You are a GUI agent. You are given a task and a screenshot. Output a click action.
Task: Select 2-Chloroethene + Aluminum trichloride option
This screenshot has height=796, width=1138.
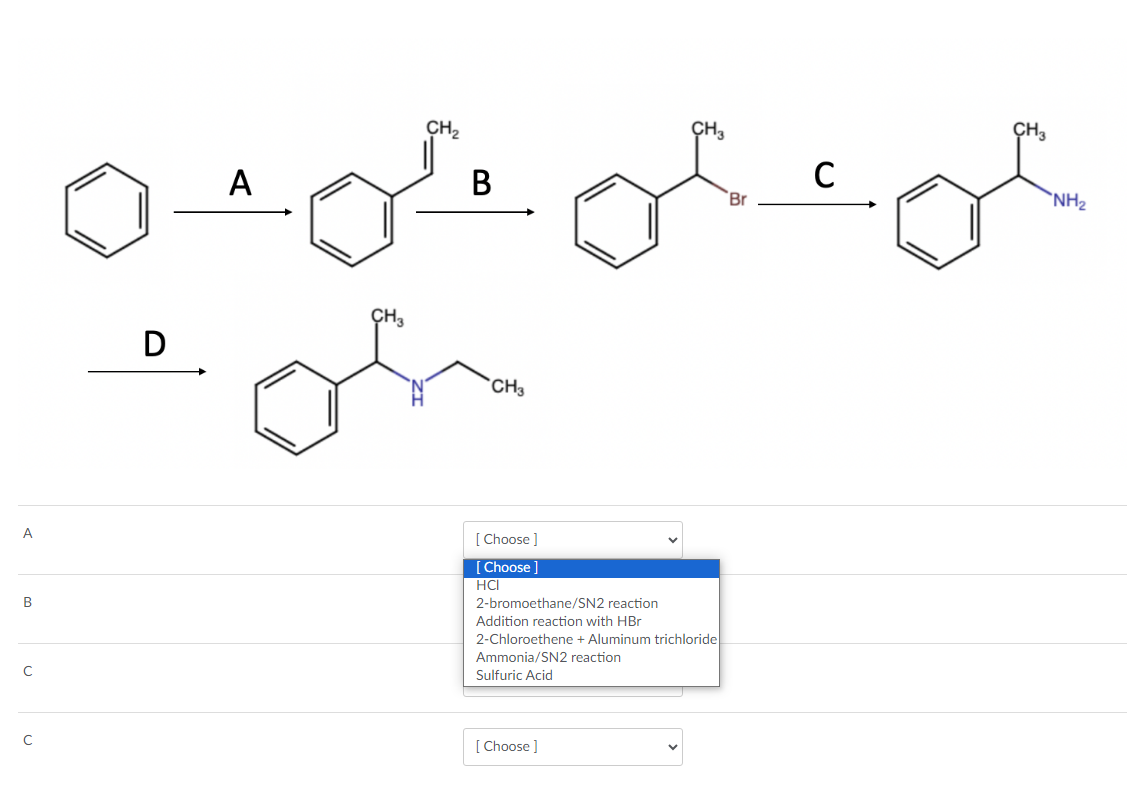click(x=594, y=639)
